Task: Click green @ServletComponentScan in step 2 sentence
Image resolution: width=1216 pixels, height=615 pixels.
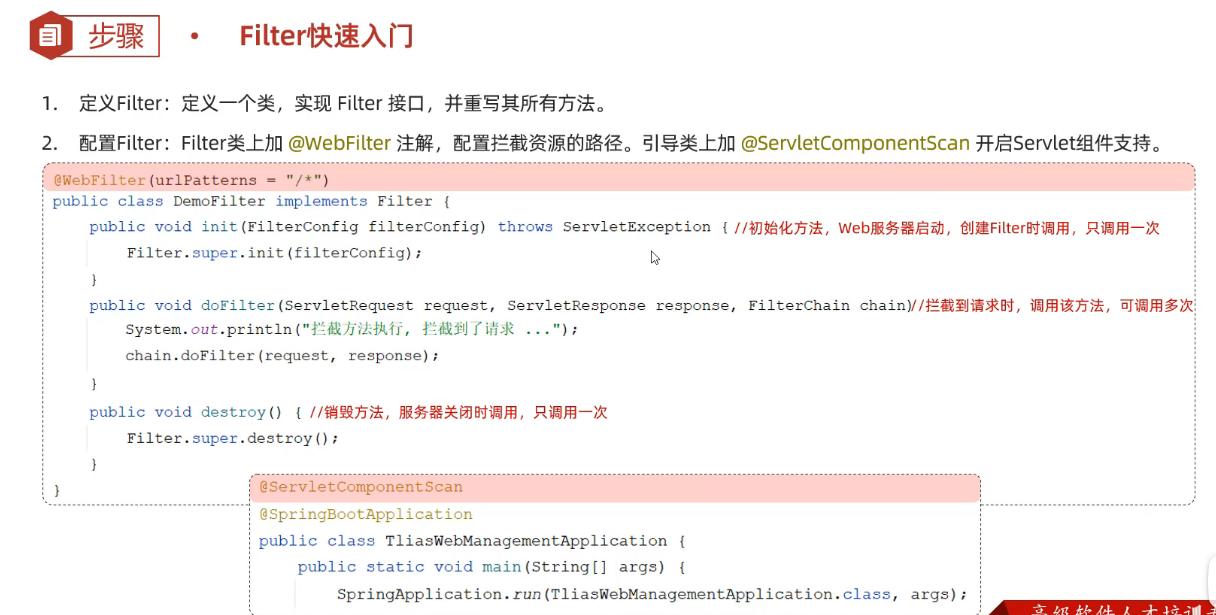Action: click(x=855, y=143)
